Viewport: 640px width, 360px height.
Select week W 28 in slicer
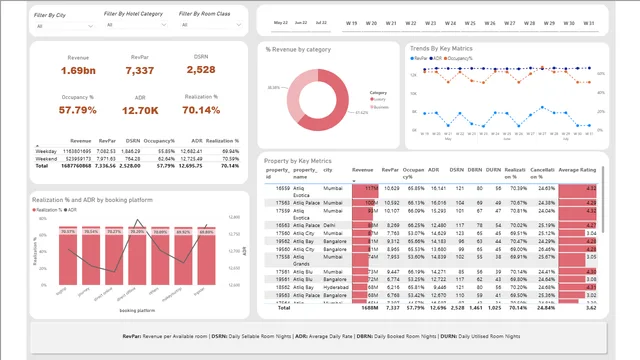pos(529,23)
